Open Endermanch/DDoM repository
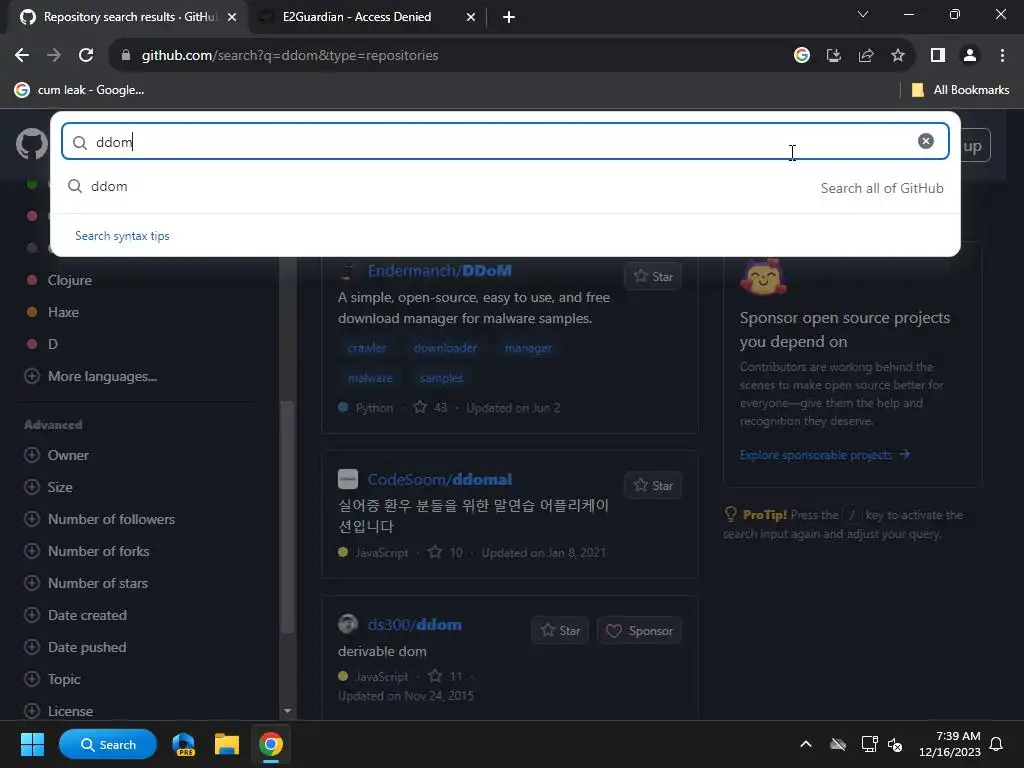This screenshot has width=1024, height=768. pos(440,270)
